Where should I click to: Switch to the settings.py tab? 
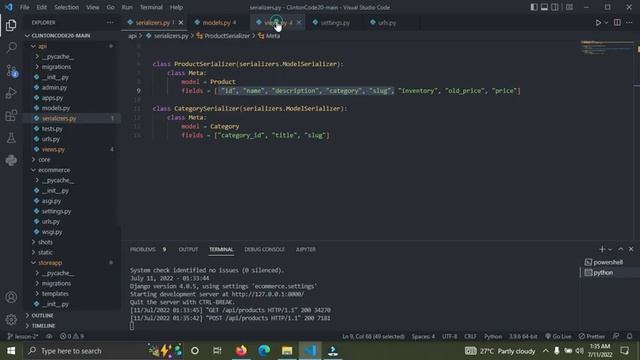pos(335,23)
